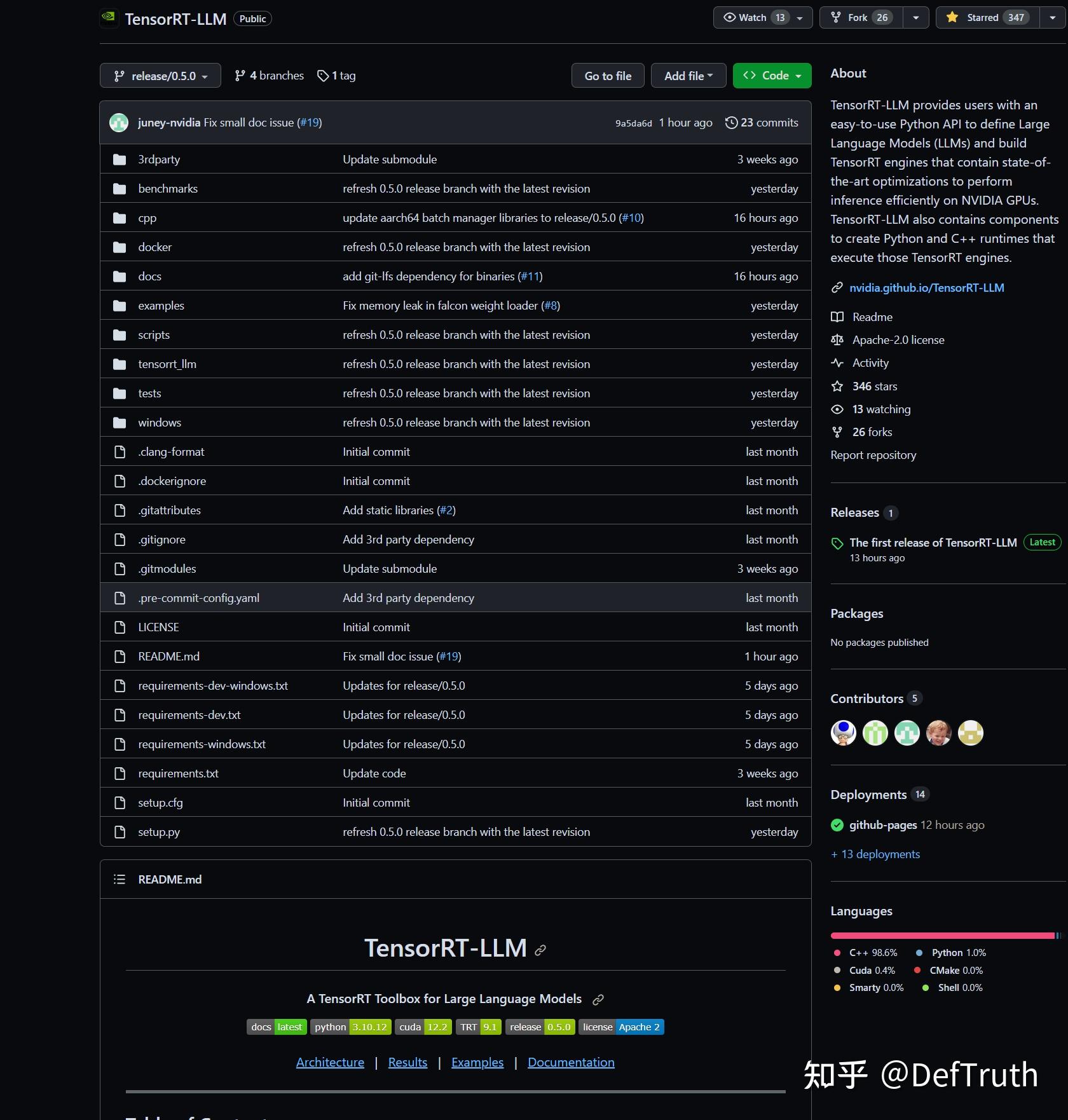Open the Fork dropdown arrow

tap(916, 18)
